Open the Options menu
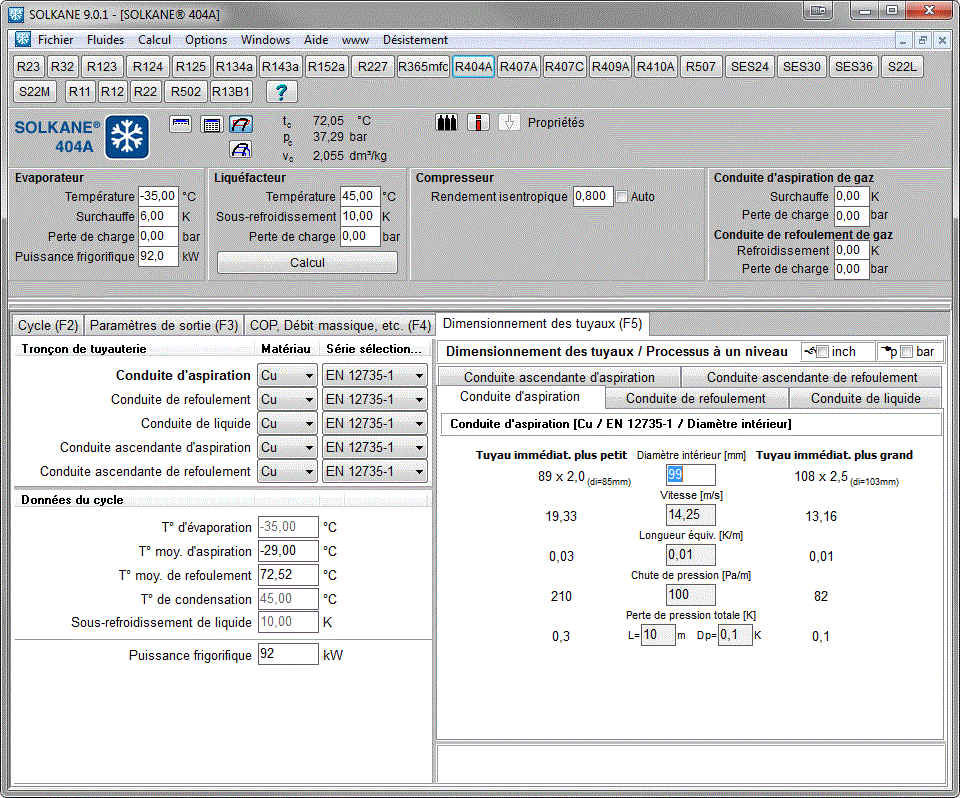This screenshot has height=798, width=960. pos(206,40)
